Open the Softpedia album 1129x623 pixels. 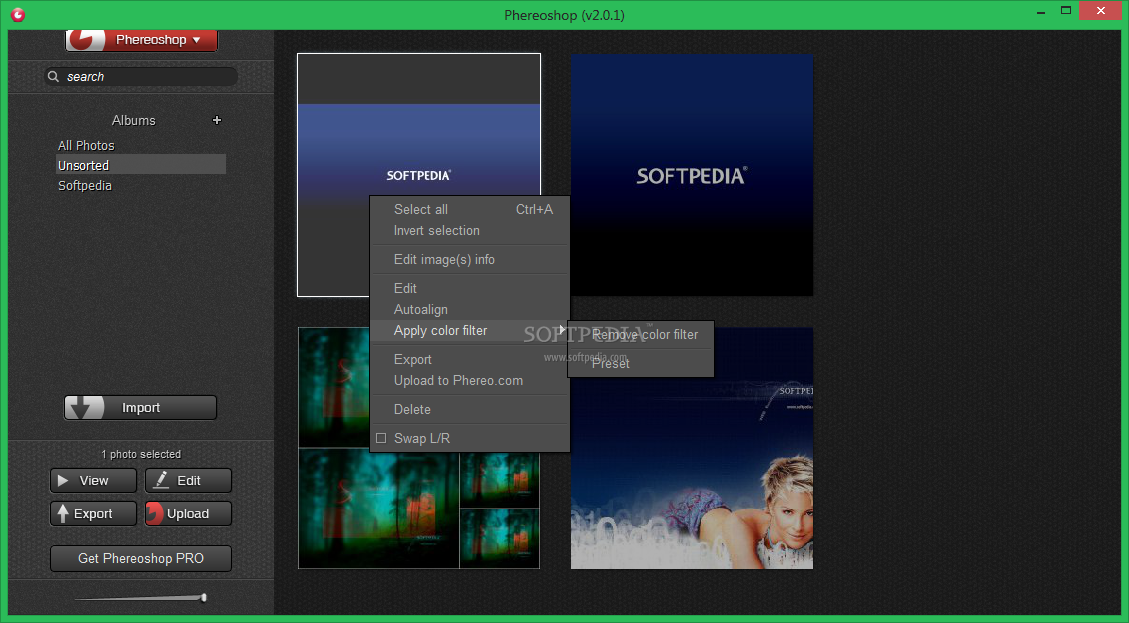pos(85,186)
